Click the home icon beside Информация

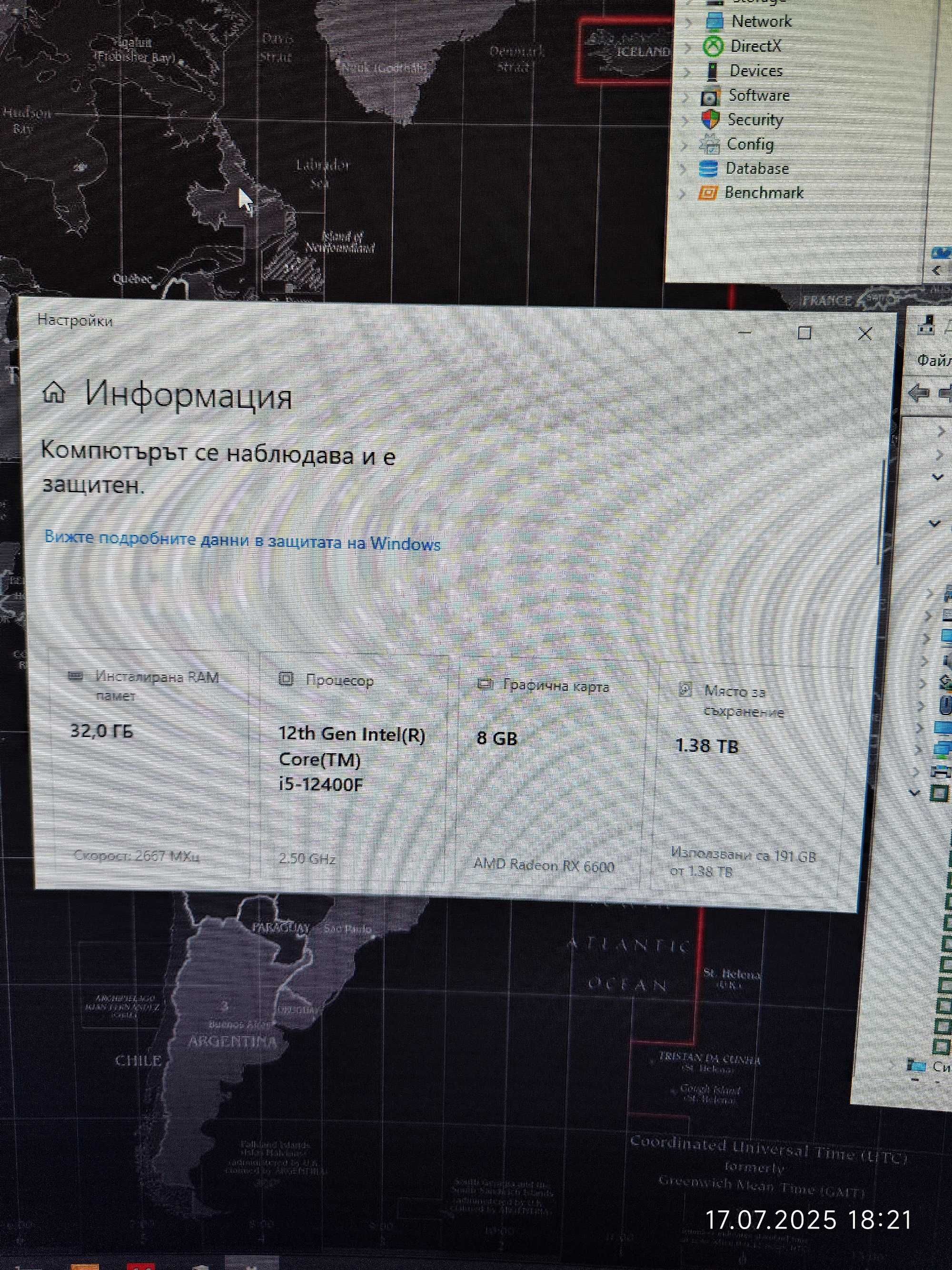click(x=55, y=393)
